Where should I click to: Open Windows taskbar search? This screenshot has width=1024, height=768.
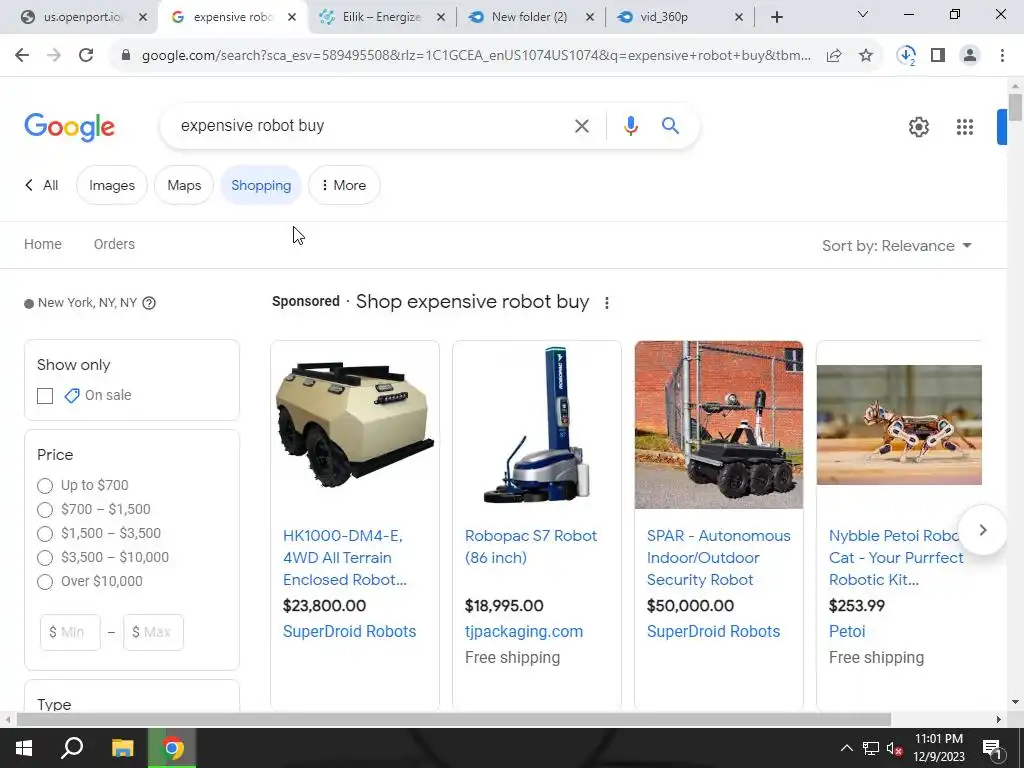coord(72,748)
